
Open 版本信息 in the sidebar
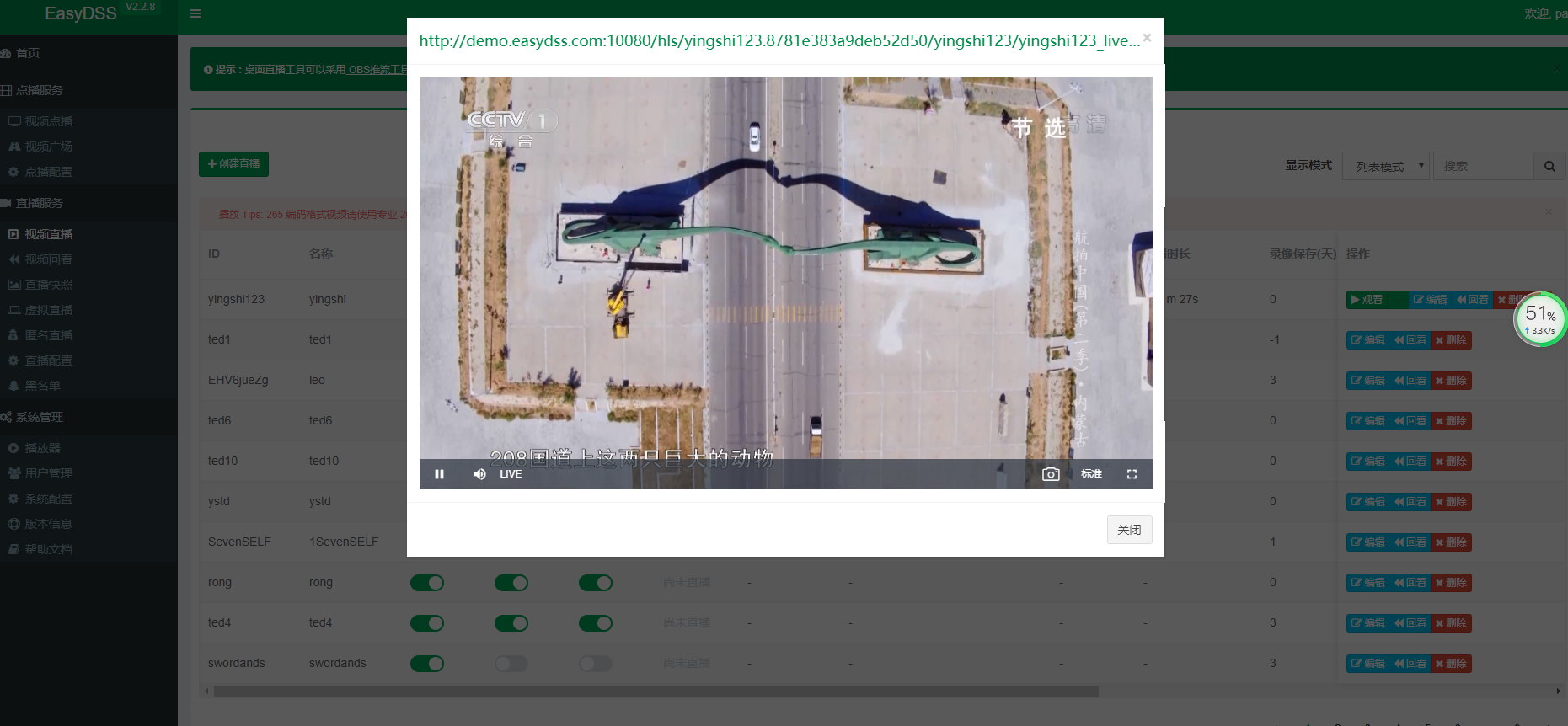(48, 524)
